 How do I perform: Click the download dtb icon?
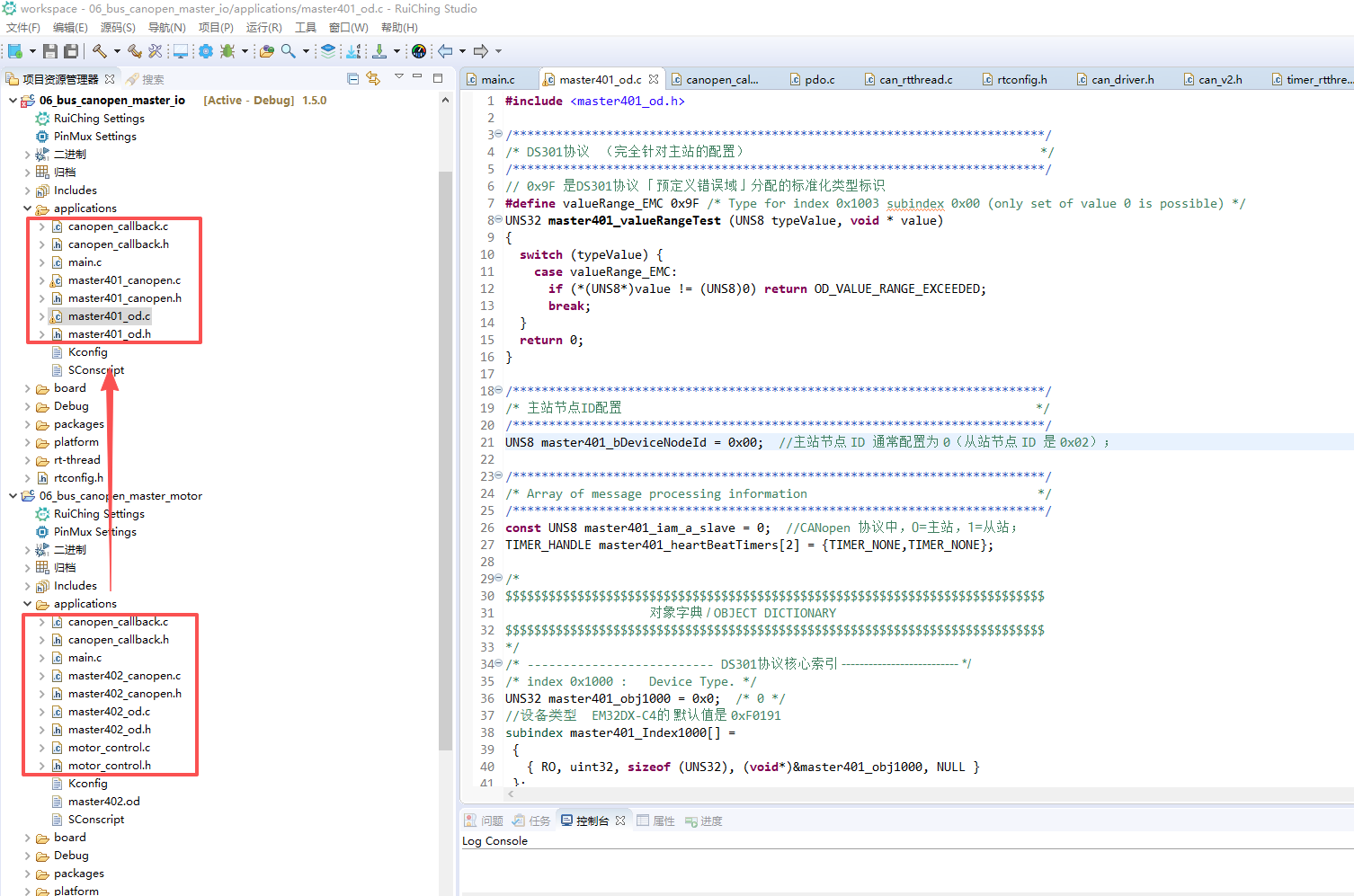[353, 51]
